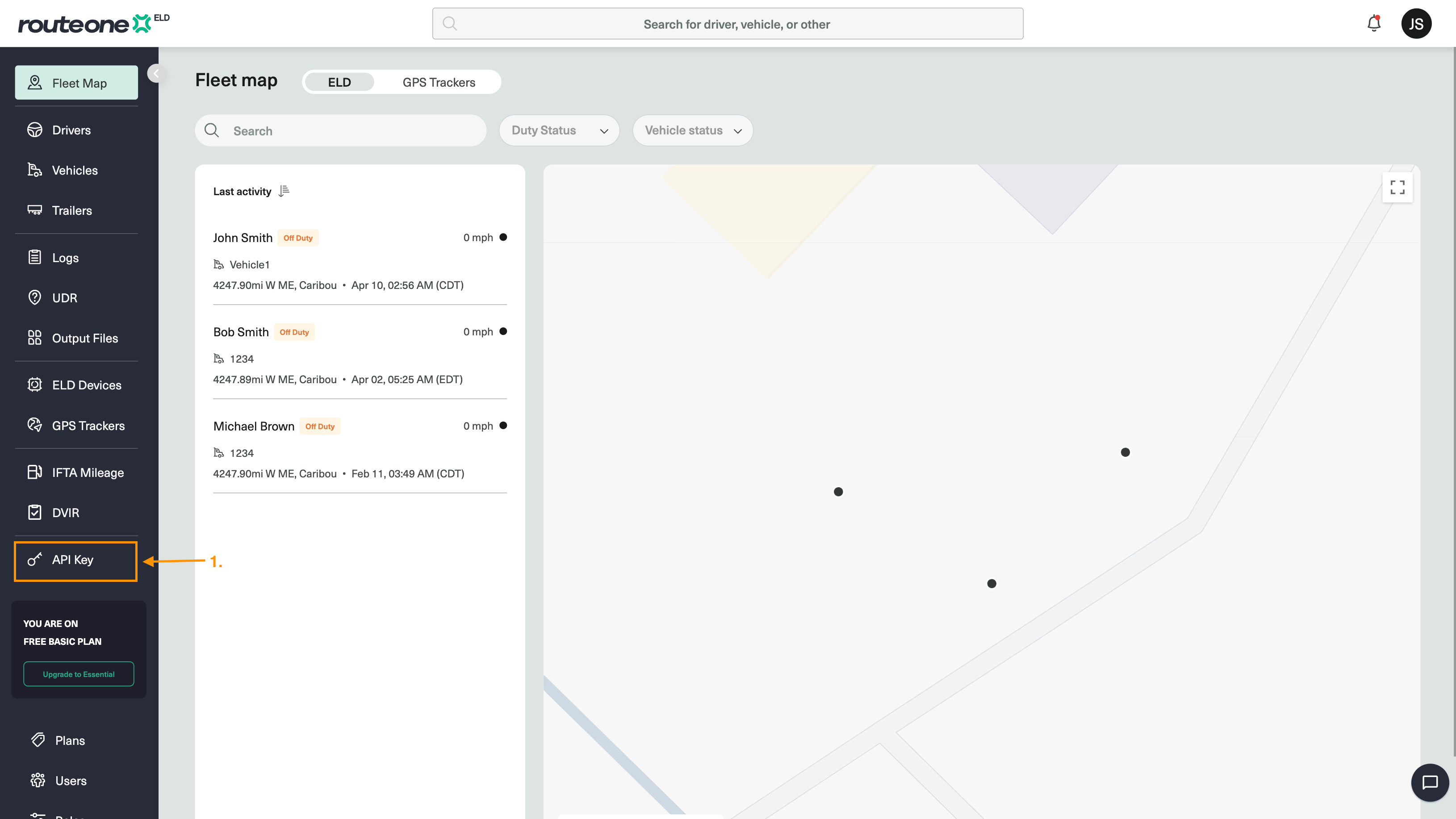Switch to the GPS Trackers fleet view
Image resolution: width=1456 pixels, height=819 pixels.
click(439, 82)
